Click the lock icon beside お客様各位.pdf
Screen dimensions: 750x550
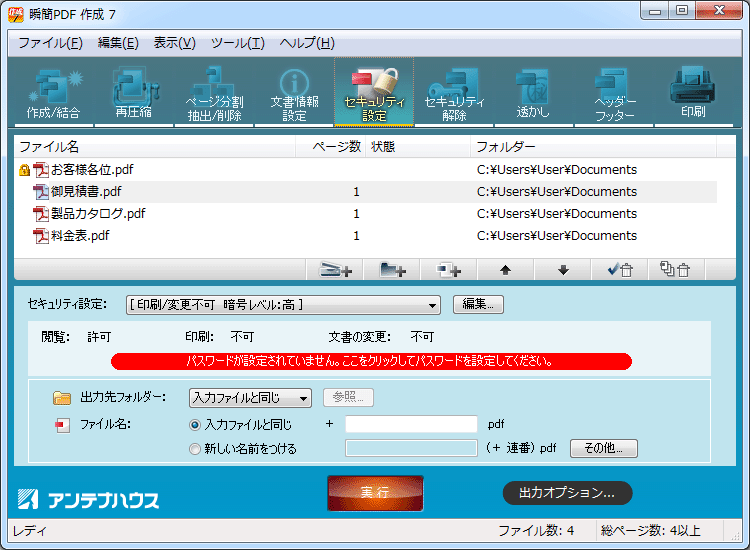point(24,170)
